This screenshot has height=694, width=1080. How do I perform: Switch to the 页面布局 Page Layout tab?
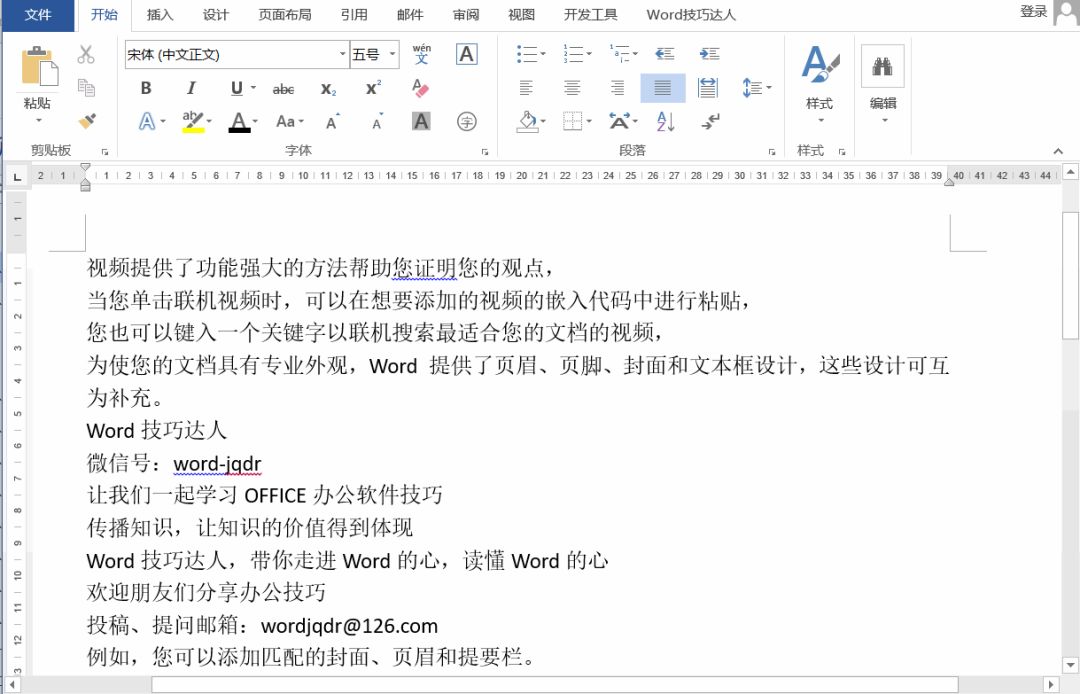click(284, 14)
